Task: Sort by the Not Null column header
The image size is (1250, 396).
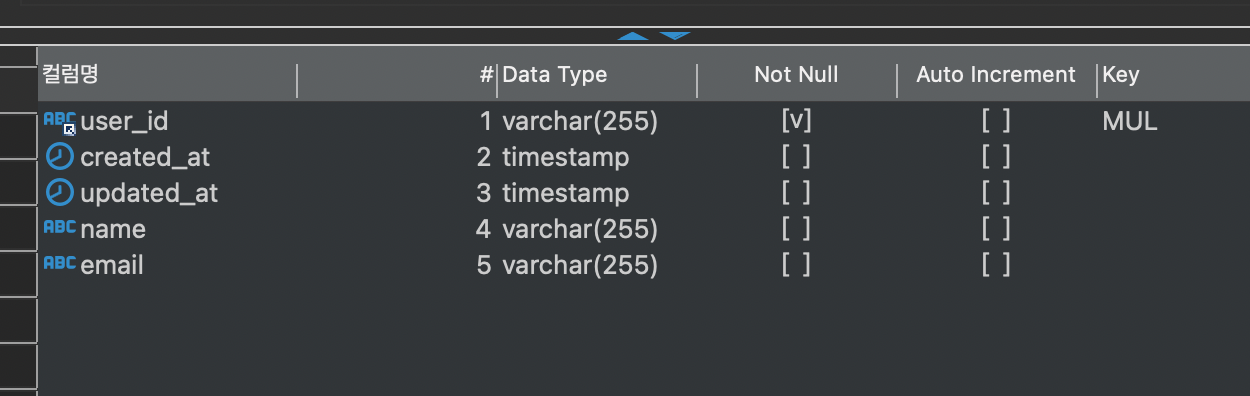Action: 796,75
